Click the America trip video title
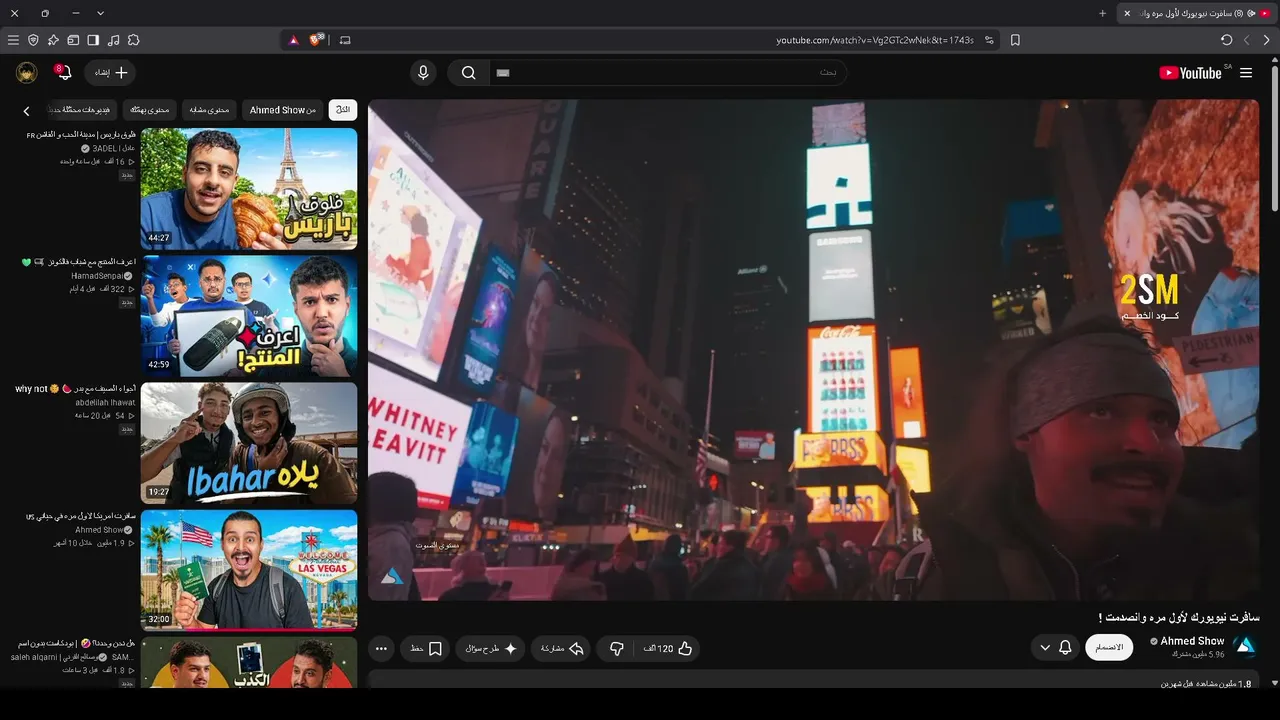Image resolution: width=1280 pixels, height=720 pixels. [81, 516]
